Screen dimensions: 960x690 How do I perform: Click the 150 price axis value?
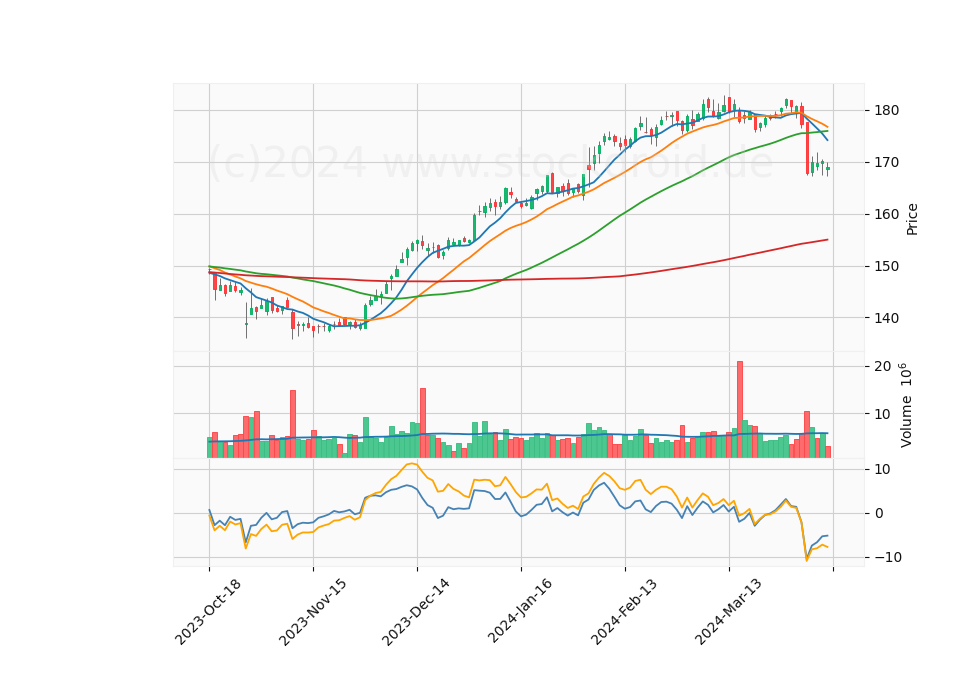887,266
